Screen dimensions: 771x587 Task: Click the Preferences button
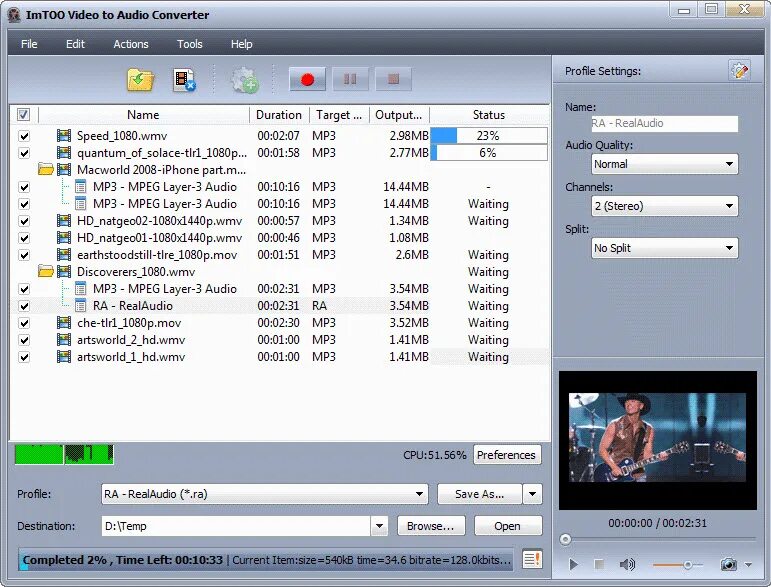506,455
